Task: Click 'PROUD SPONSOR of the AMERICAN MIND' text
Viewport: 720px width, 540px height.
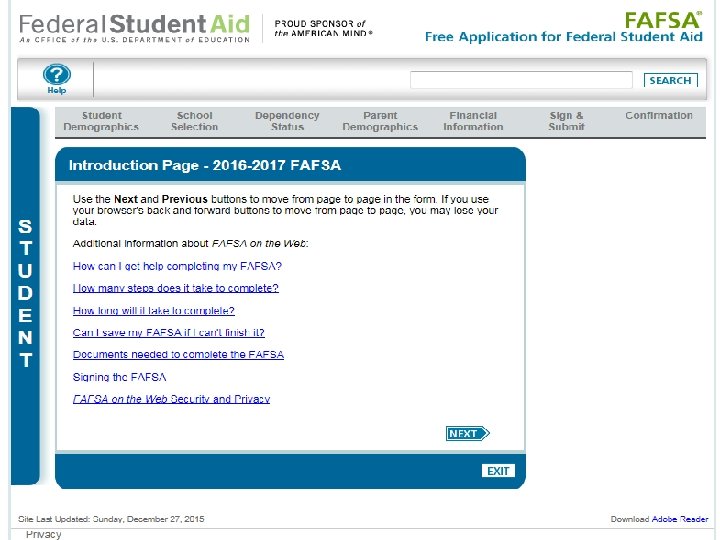Action: 323,28
